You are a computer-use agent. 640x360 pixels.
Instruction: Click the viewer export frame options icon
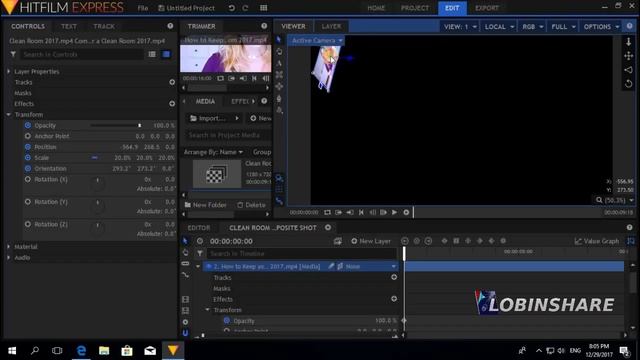(406, 212)
